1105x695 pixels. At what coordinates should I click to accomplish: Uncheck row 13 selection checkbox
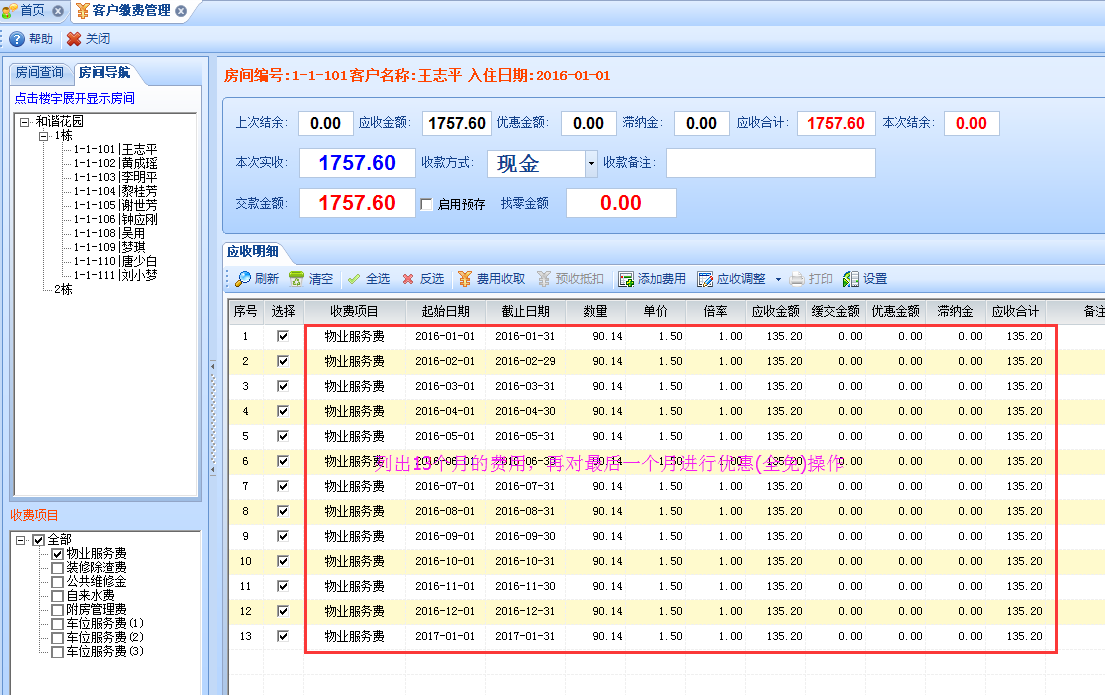(x=283, y=636)
